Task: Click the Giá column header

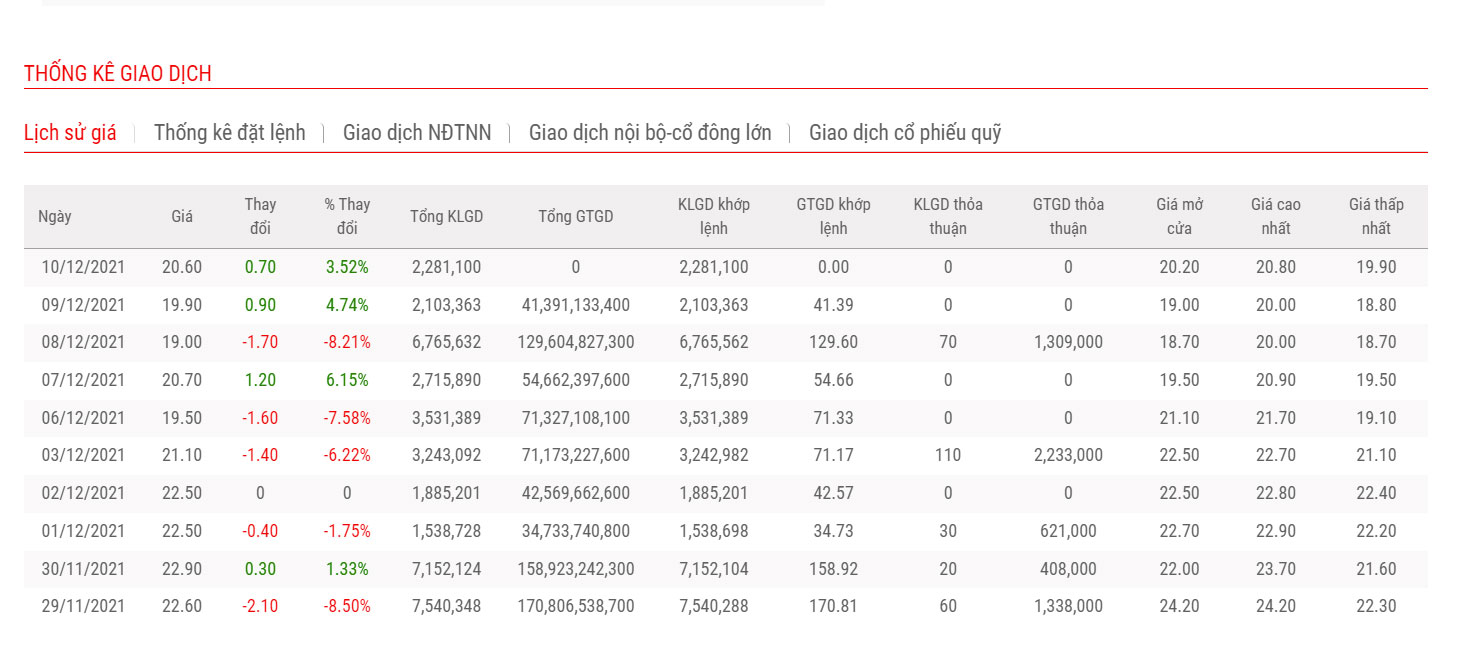Action: [182, 217]
